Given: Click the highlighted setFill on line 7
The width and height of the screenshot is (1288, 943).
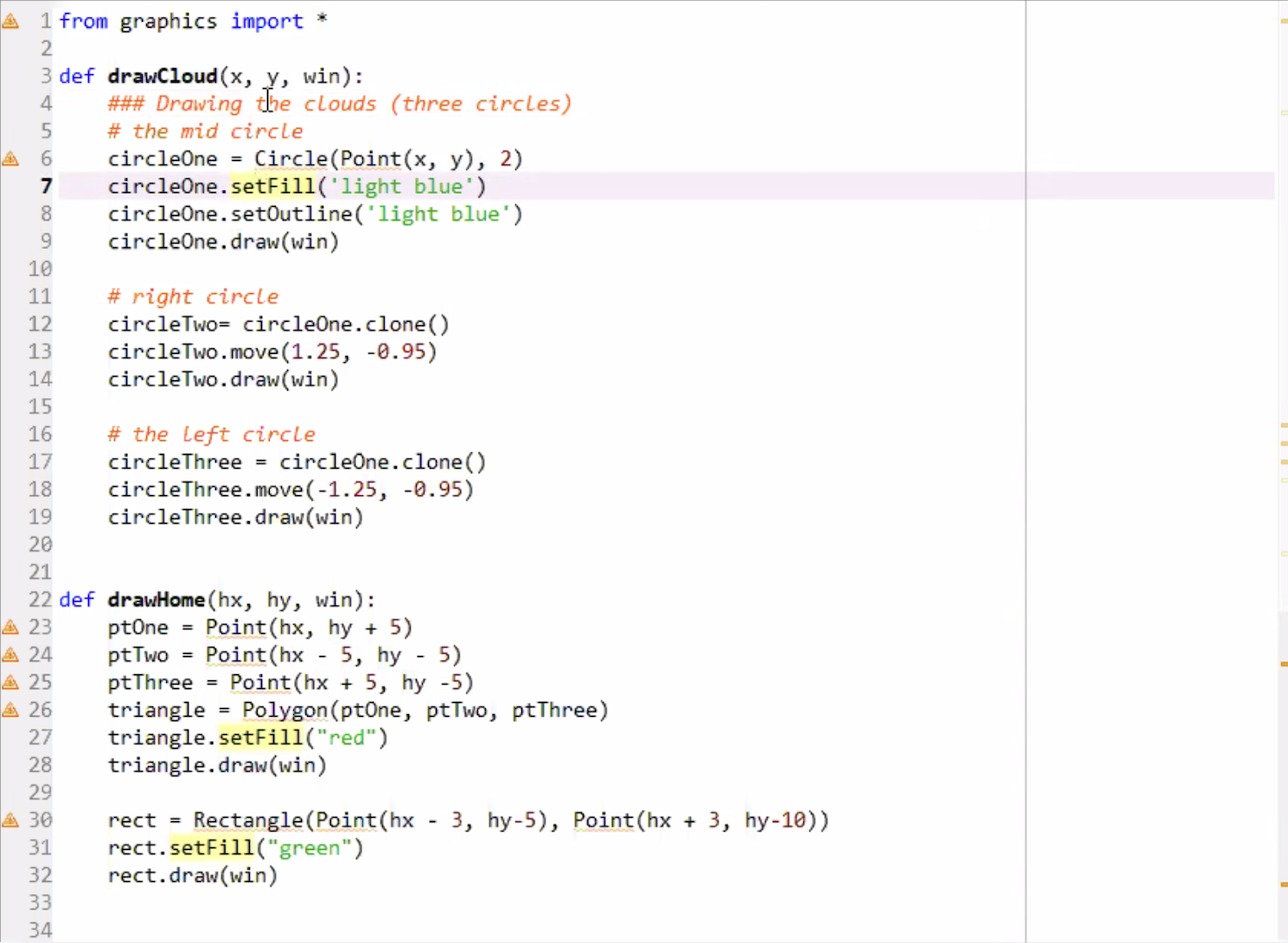Looking at the screenshot, I should pos(273,186).
